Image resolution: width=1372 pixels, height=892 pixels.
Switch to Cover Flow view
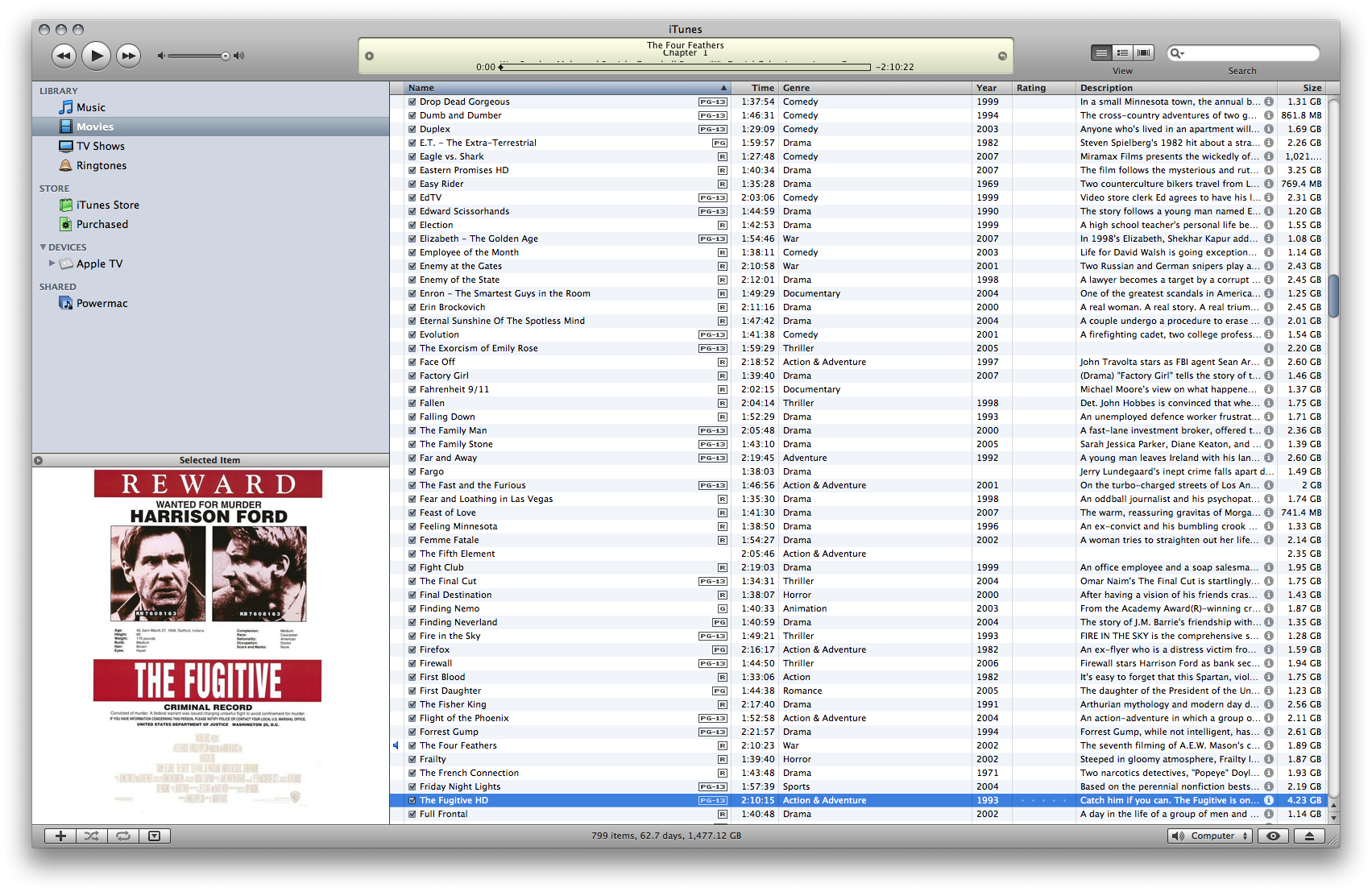pyautogui.click(x=1143, y=52)
